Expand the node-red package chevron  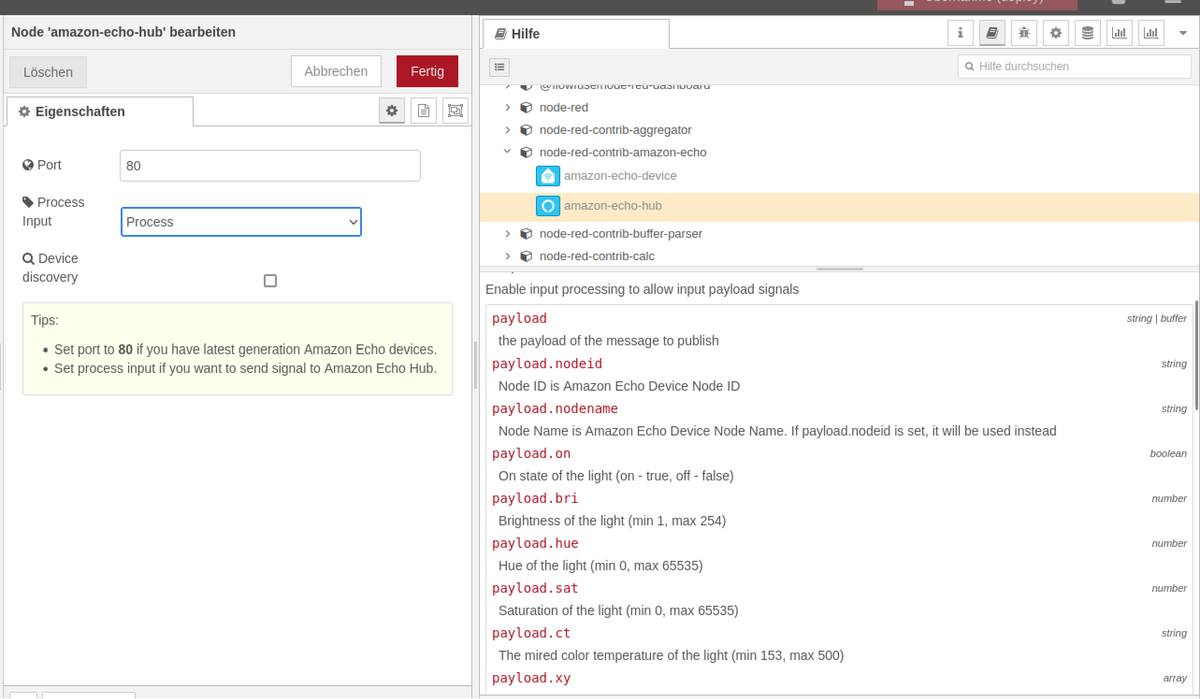[x=508, y=107]
